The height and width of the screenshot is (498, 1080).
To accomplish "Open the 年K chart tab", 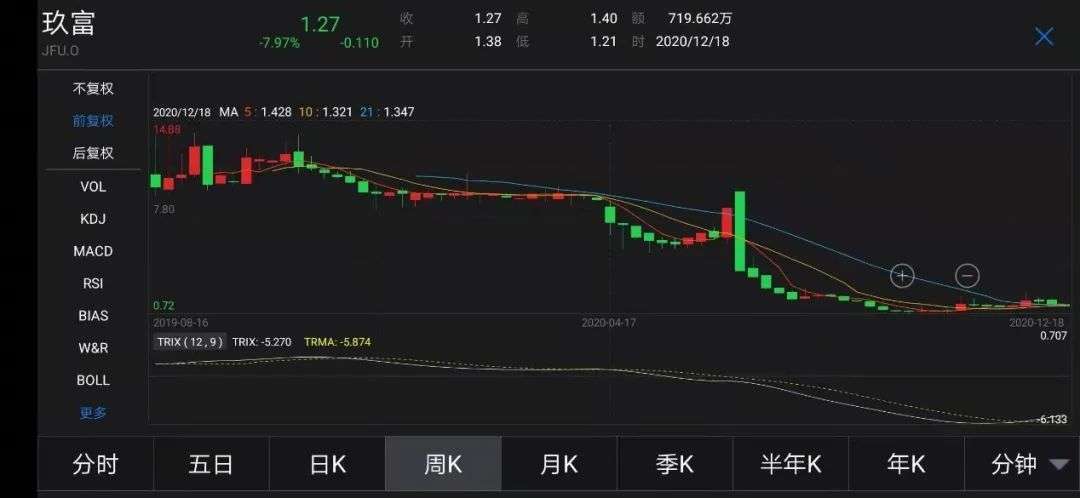I will pos(906,465).
